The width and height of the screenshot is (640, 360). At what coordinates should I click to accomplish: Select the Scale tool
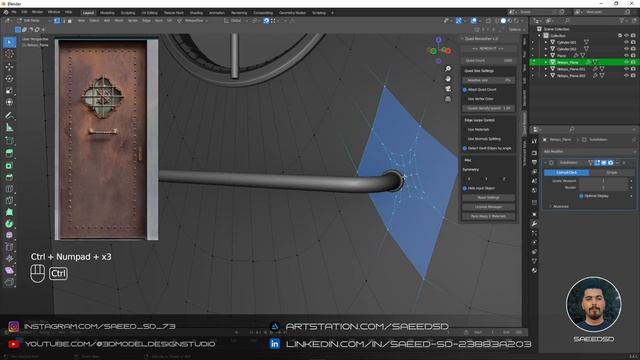(x=9, y=90)
